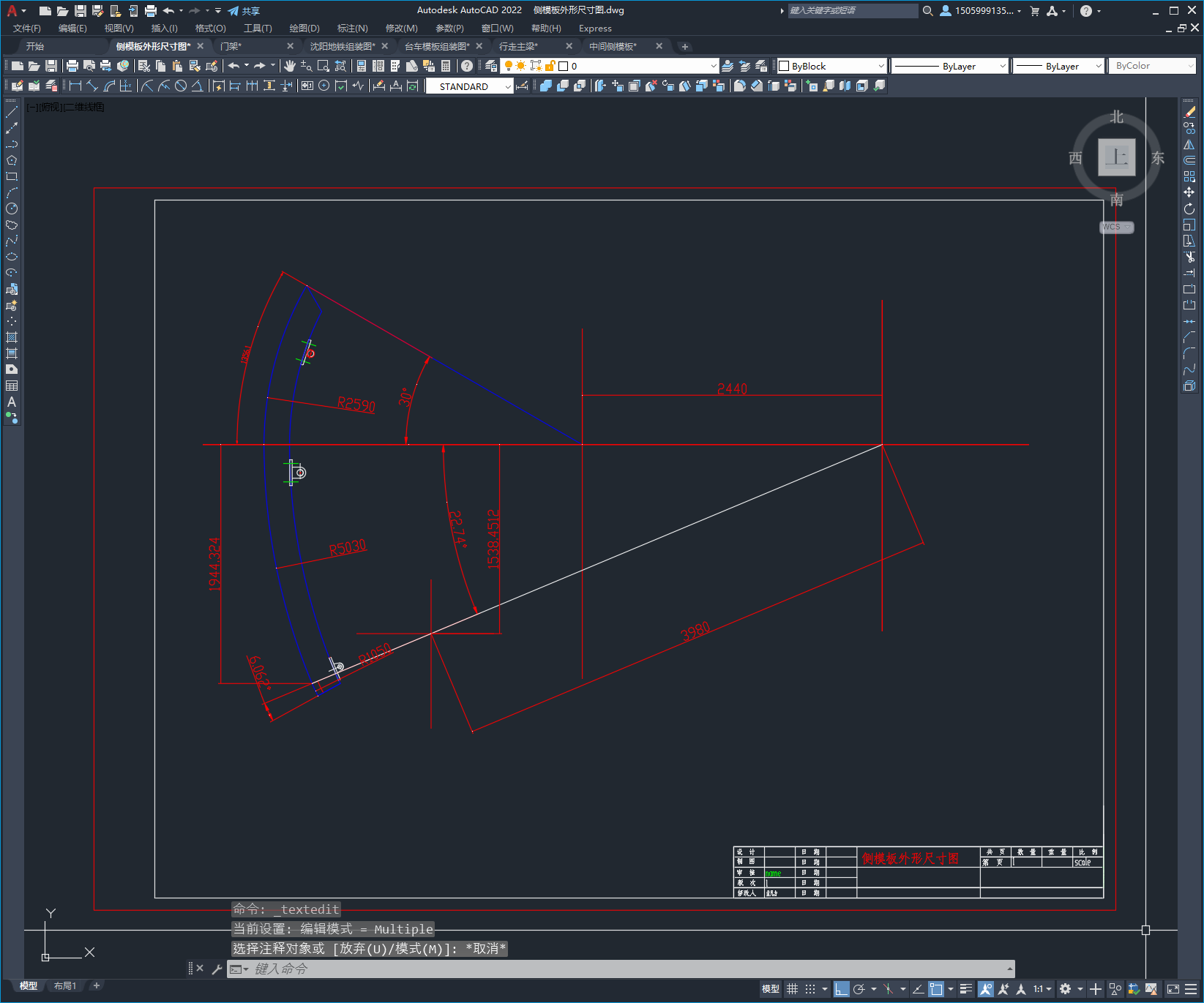Click the signed-in account 1505999135 button
The width and height of the screenshot is (1204, 1003).
[980, 11]
